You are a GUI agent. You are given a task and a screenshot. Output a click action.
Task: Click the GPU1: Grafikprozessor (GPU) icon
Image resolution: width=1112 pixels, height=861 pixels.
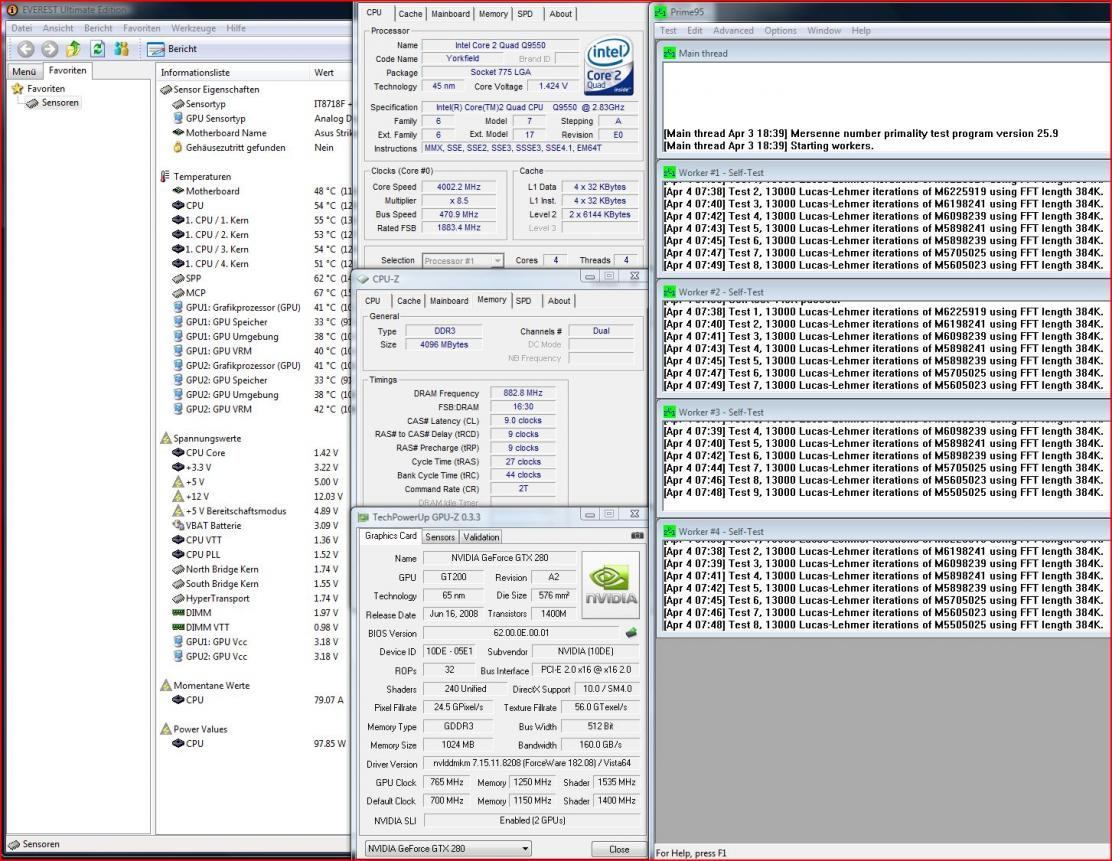coord(178,307)
